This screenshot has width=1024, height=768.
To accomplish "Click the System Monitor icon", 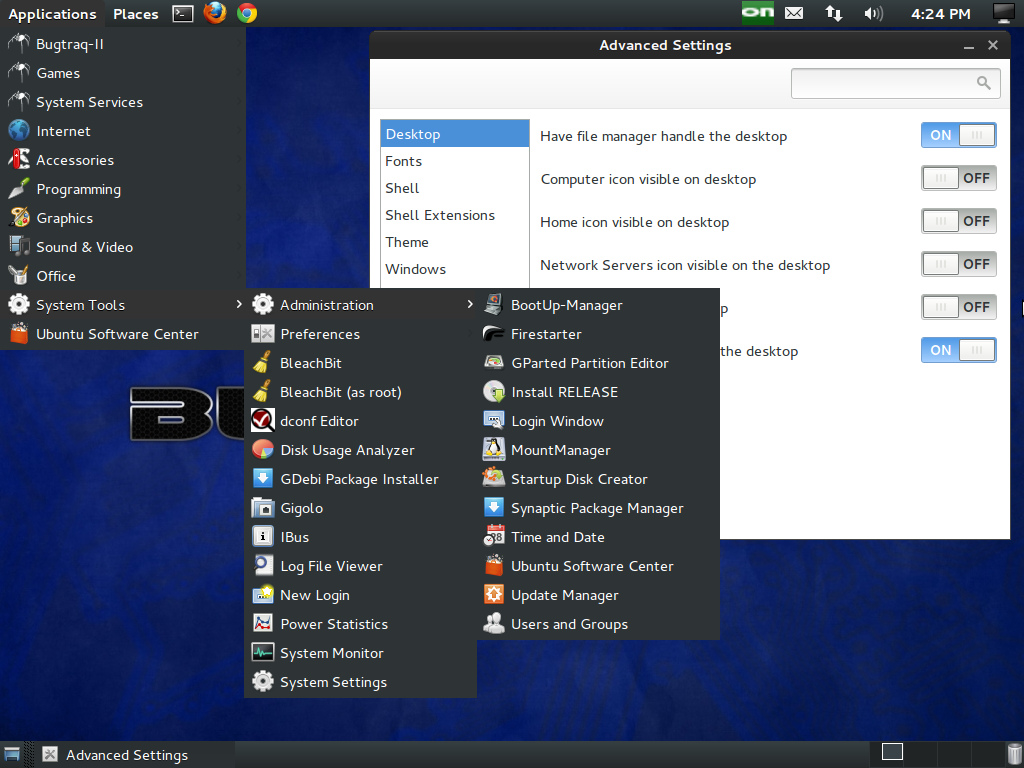I will 263,652.
